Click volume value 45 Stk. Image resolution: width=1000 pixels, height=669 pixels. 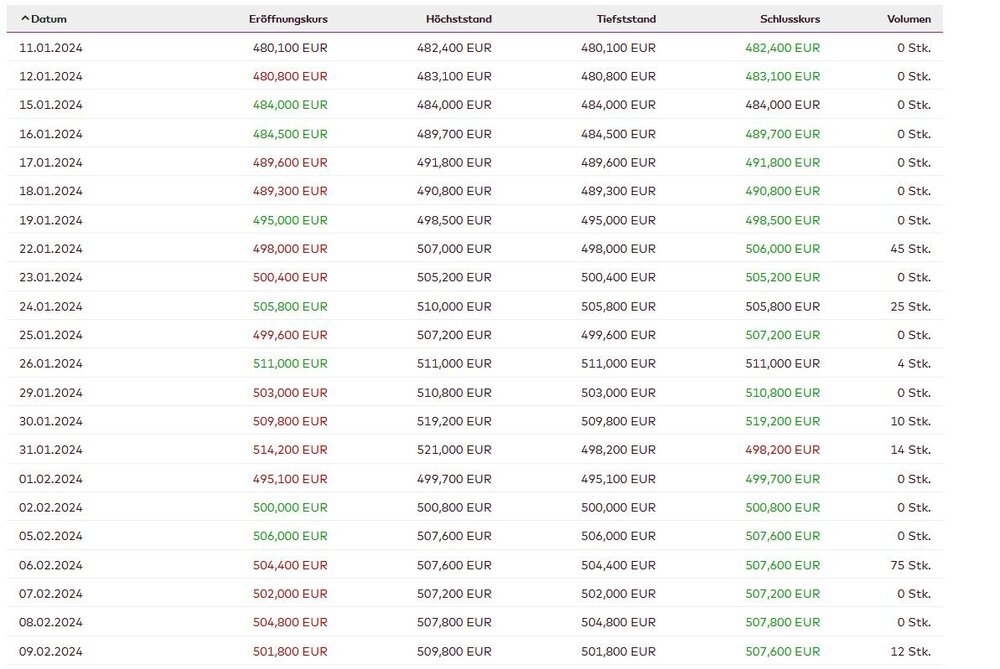tap(910, 249)
